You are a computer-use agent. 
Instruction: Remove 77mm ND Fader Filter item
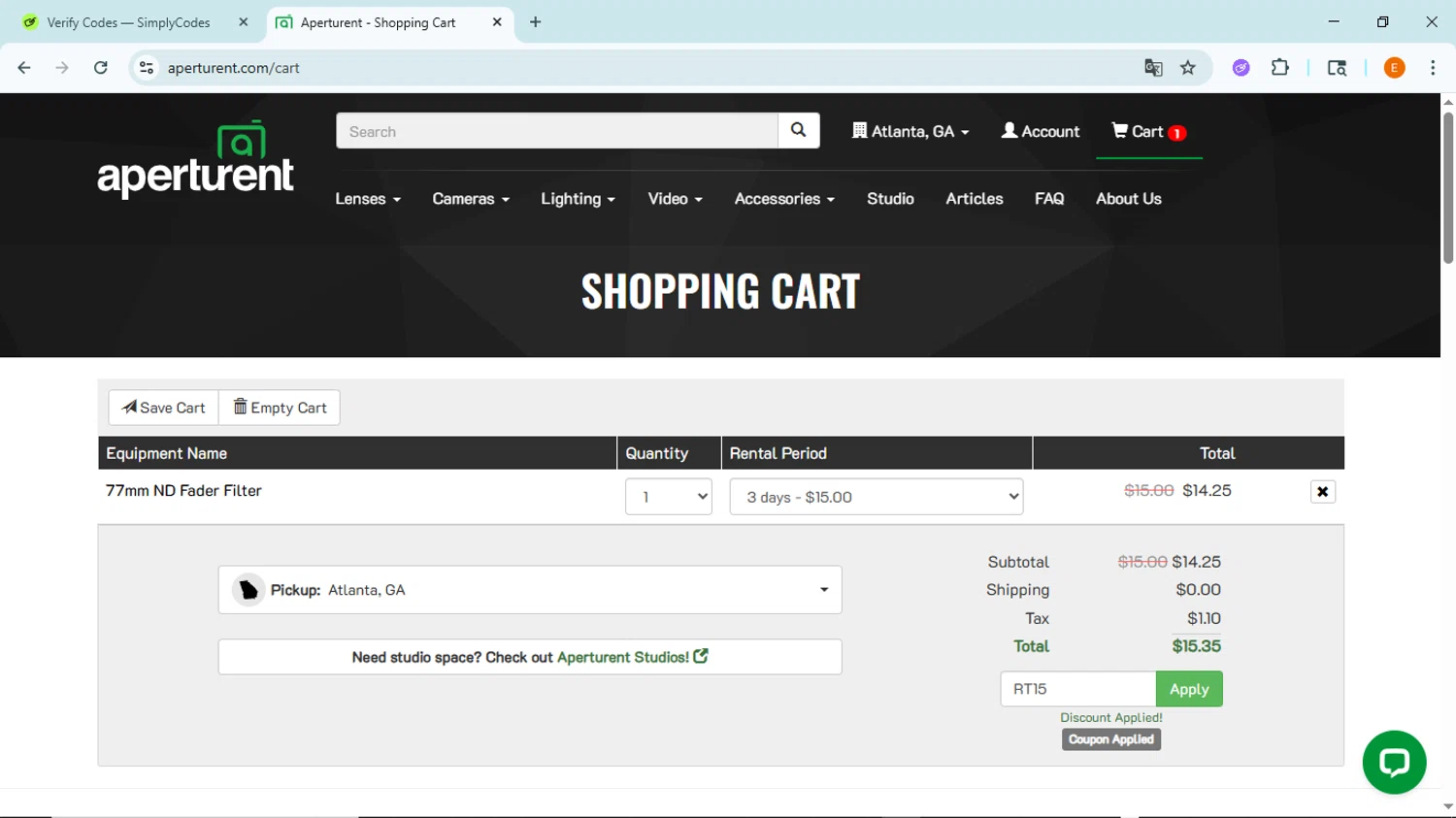pyautogui.click(x=1322, y=492)
